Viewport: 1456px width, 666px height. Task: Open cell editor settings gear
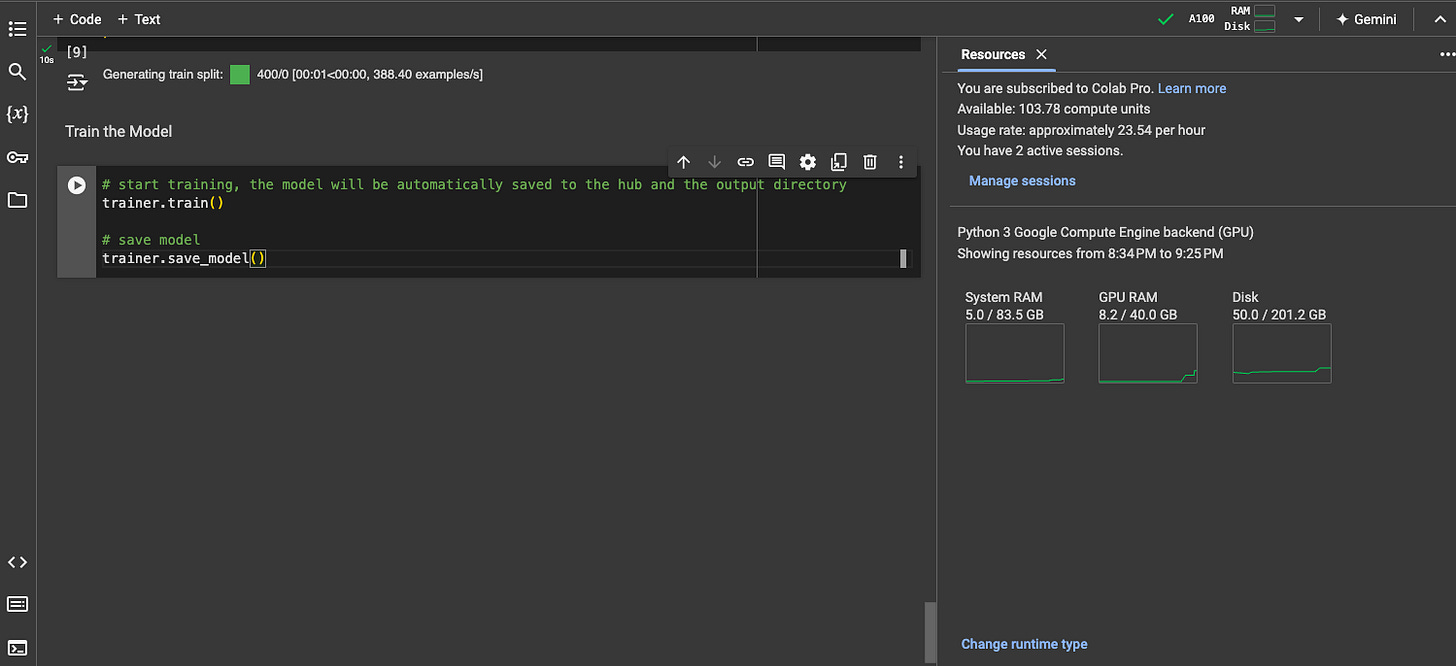coord(808,162)
